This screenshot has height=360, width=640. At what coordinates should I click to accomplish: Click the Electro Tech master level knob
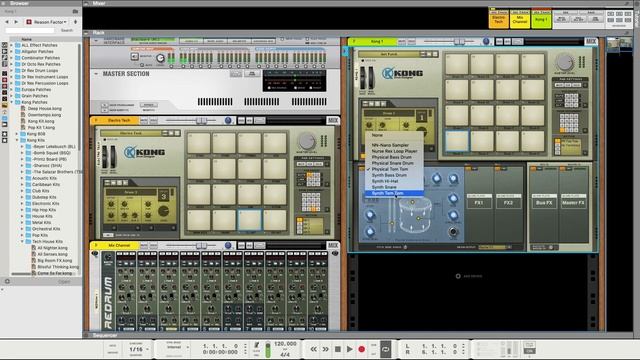(307, 141)
